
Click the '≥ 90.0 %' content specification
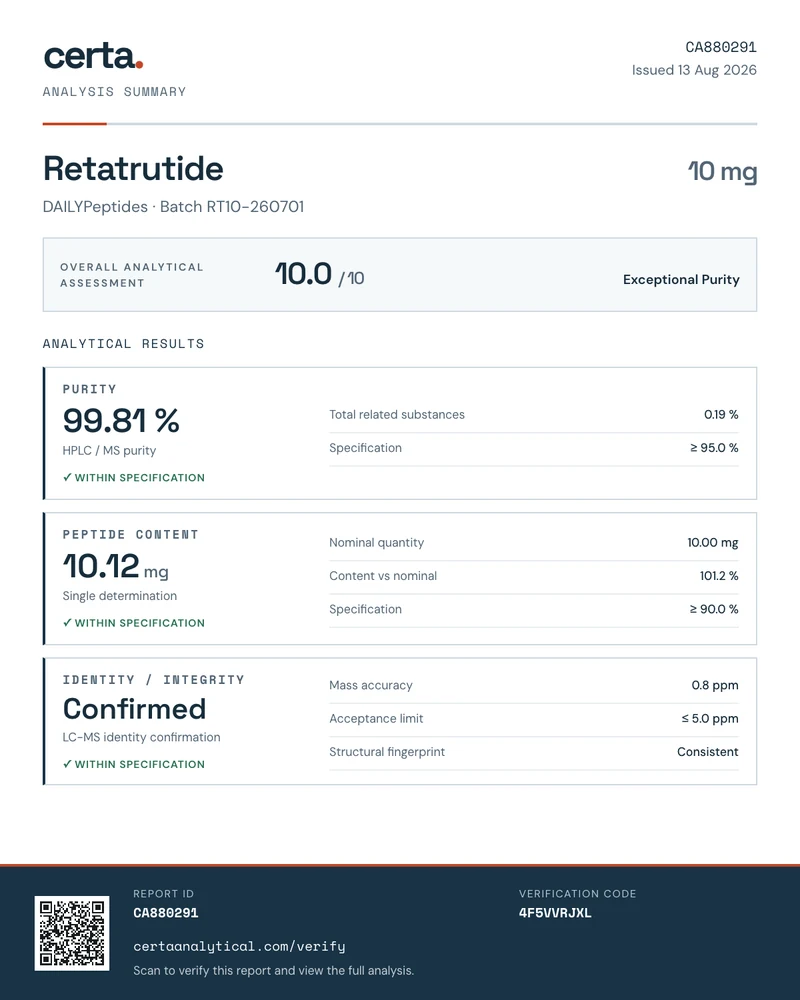[714, 609]
